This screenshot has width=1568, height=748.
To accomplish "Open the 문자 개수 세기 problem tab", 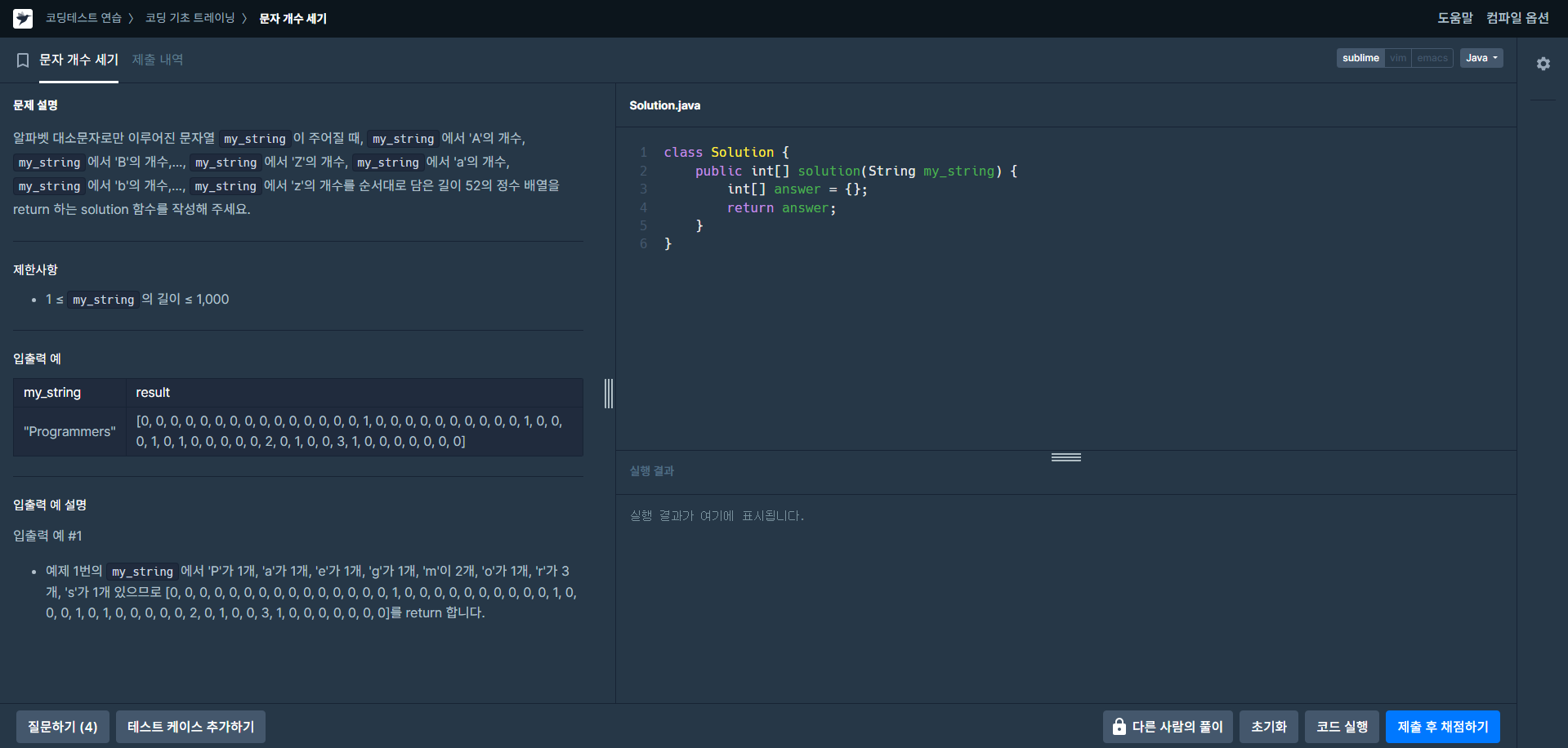I will pyautogui.click(x=79, y=60).
